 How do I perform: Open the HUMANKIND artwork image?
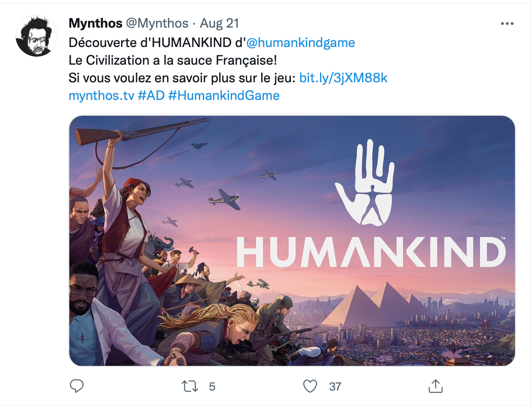tap(292, 241)
